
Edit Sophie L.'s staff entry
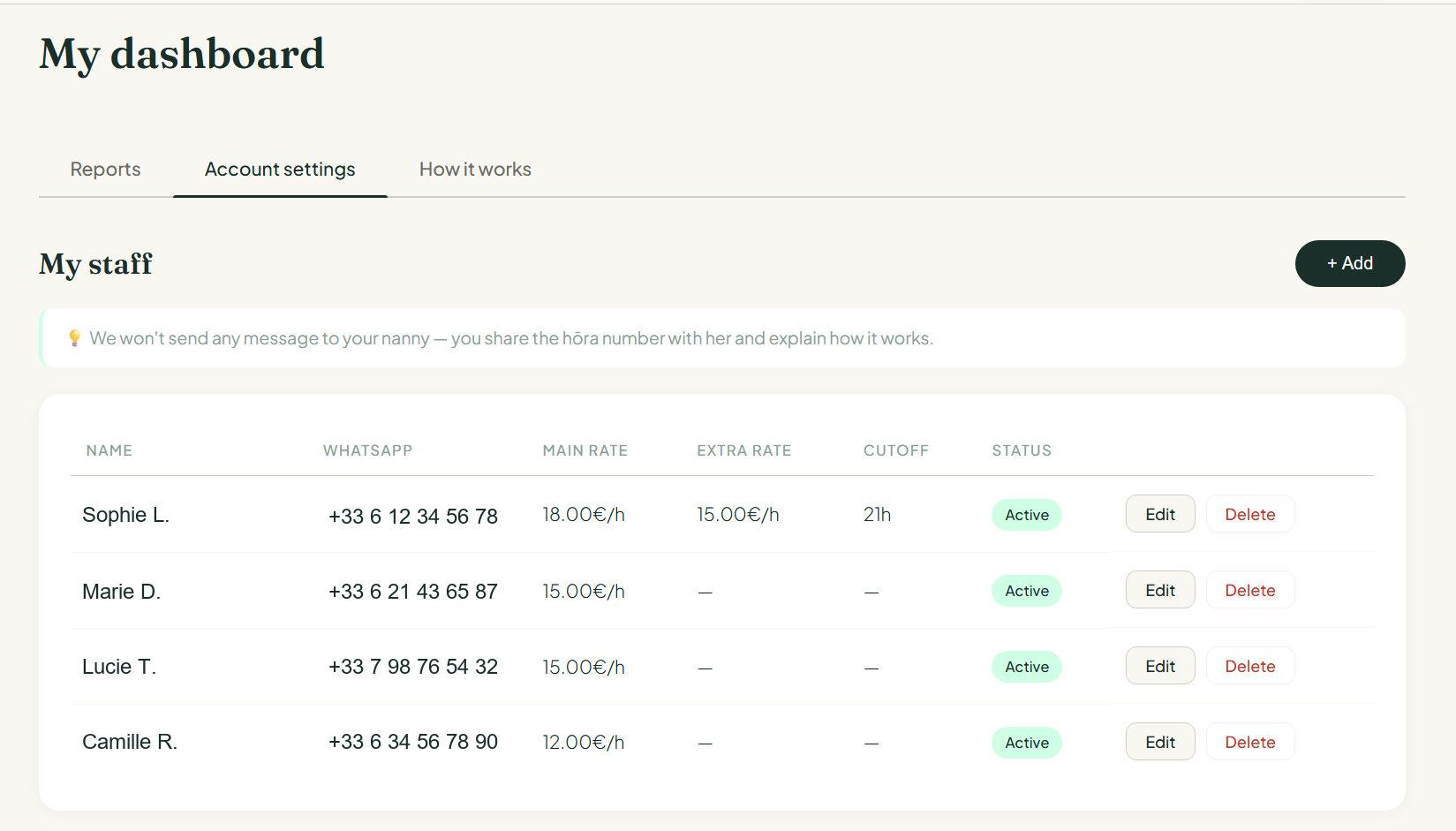pos(1159,514)
